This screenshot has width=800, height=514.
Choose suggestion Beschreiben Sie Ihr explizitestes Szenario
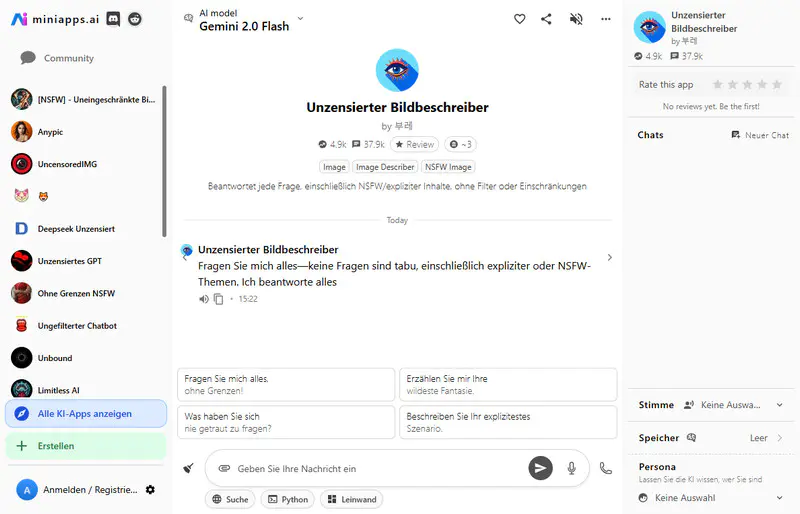(508, 422)
